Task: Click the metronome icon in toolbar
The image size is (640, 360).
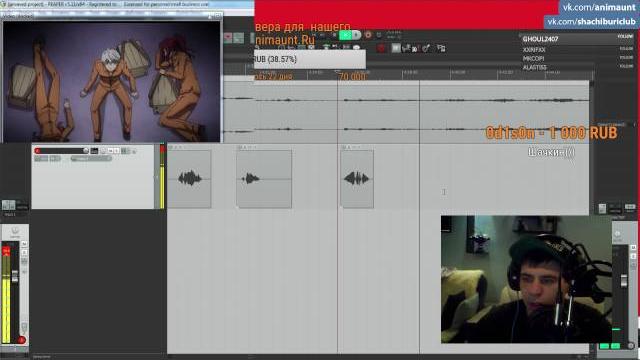Action: pos(426,49)
